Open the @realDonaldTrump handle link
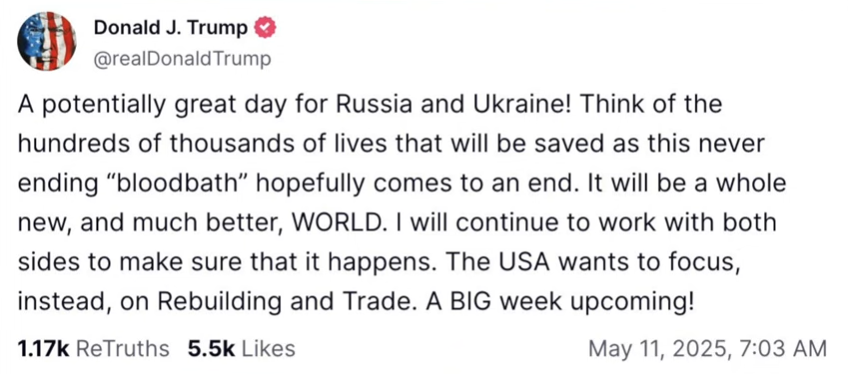 [182, 59]
